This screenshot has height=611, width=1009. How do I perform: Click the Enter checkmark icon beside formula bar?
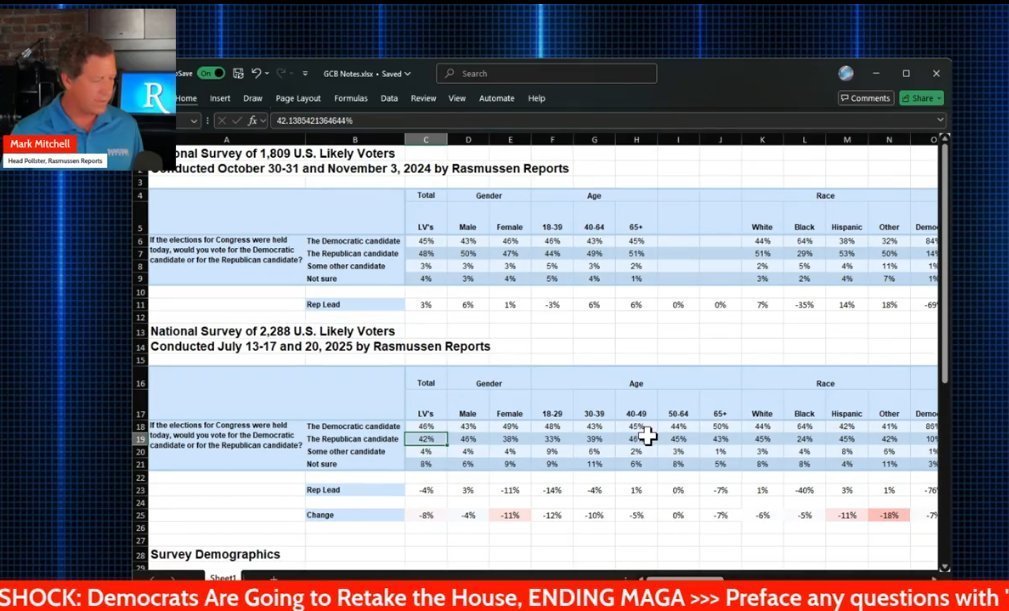click(236, 121)
